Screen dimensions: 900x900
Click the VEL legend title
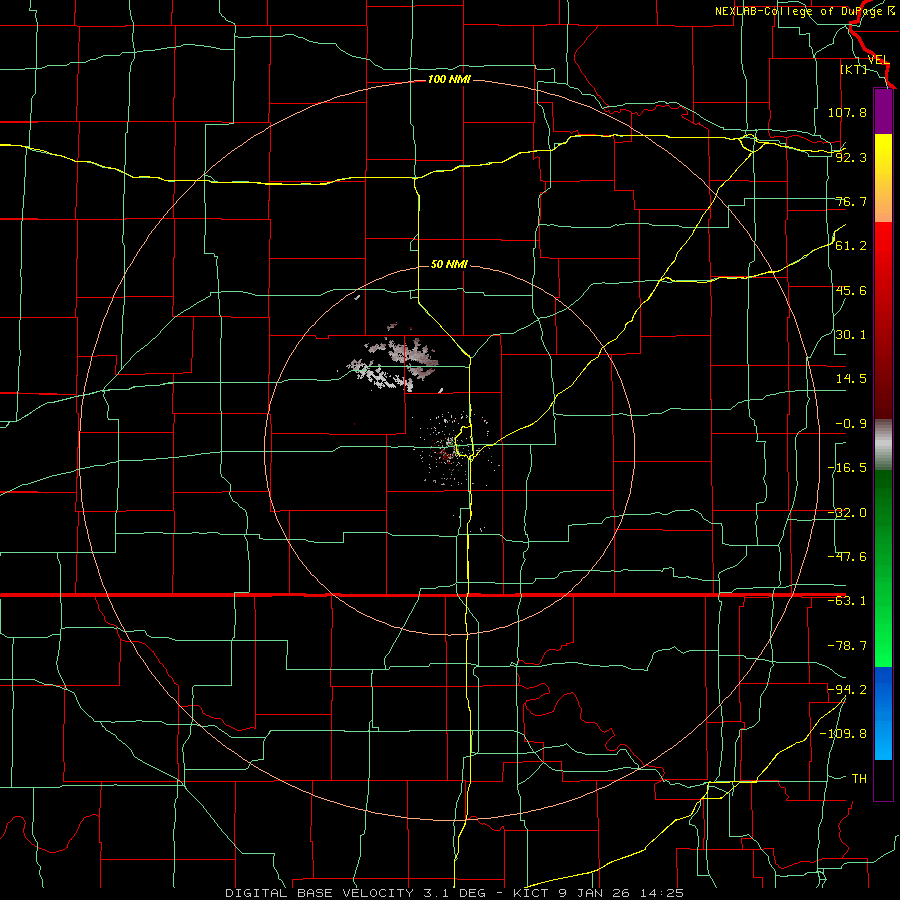coord(878,59)
